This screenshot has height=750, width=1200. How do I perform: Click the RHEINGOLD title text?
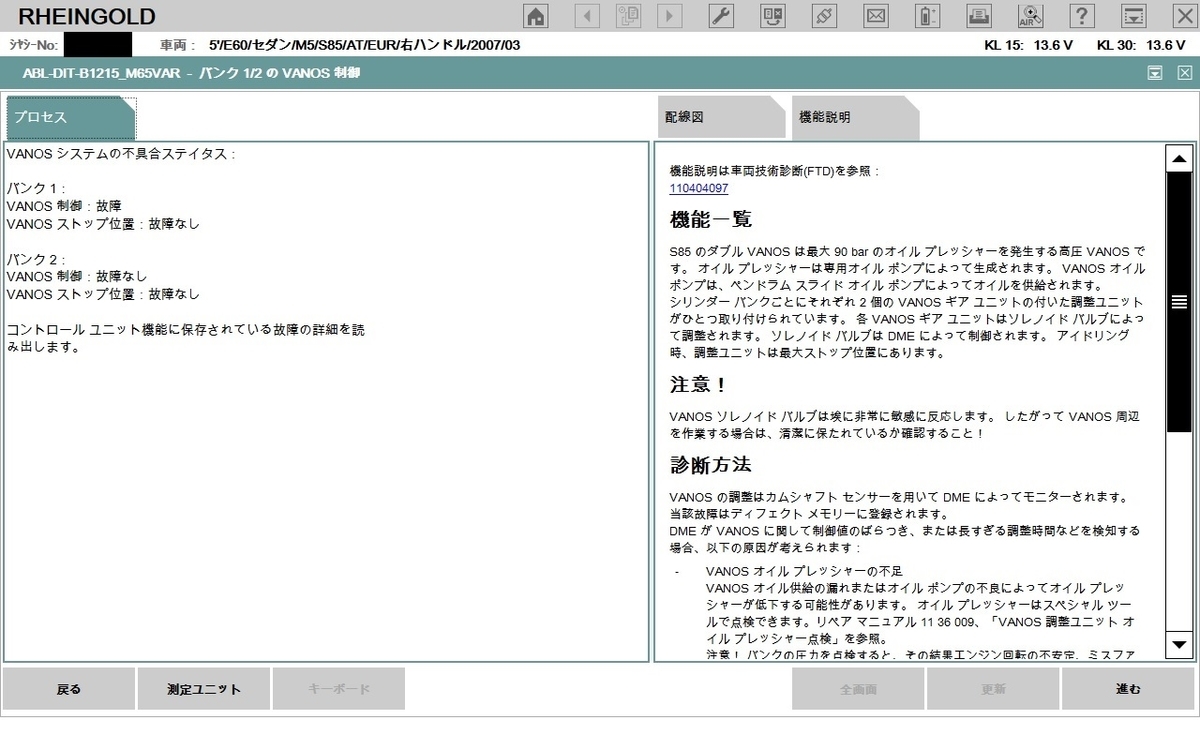click(87, 16)
